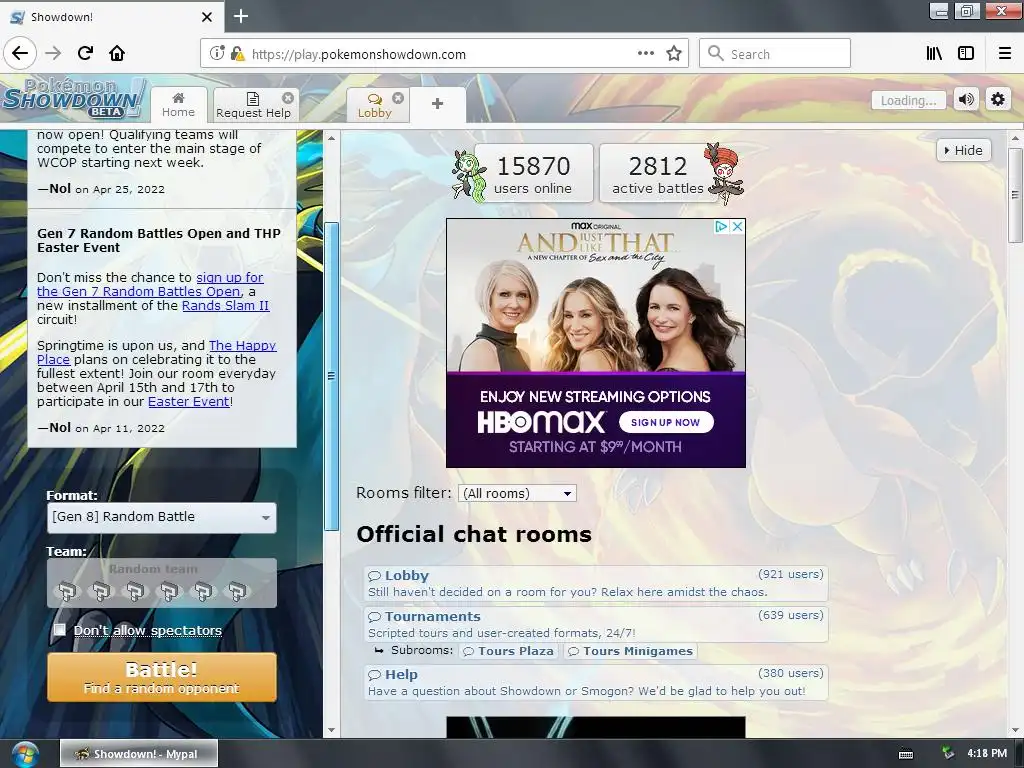The height and width of the screenshot is (768, 1024).
Task: Close the Showdown! browser tab
Action: point(206,17)
